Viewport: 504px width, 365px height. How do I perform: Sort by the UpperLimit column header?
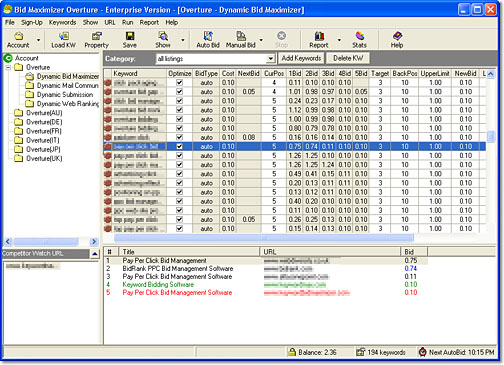pyautogui.click(x=435, y=73)
